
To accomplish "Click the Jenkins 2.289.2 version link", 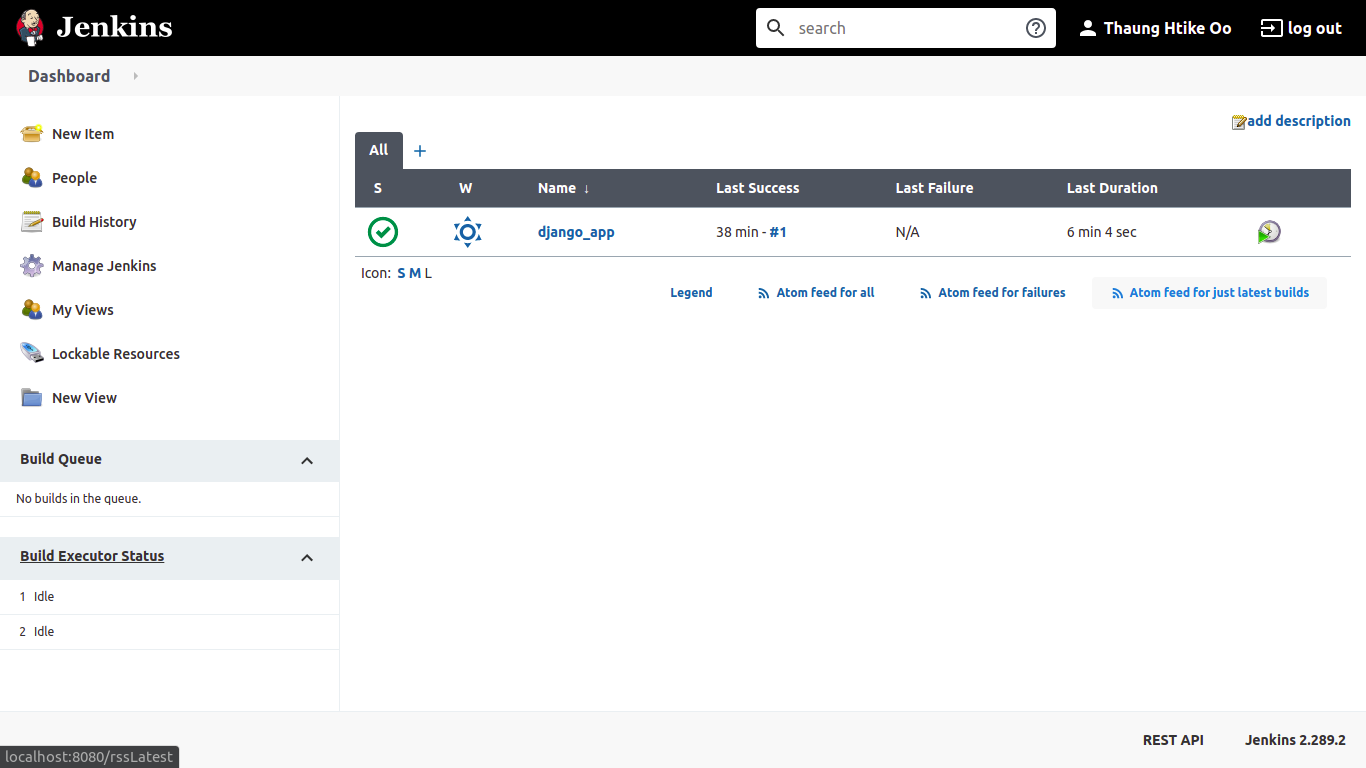I will [1295, 740].
